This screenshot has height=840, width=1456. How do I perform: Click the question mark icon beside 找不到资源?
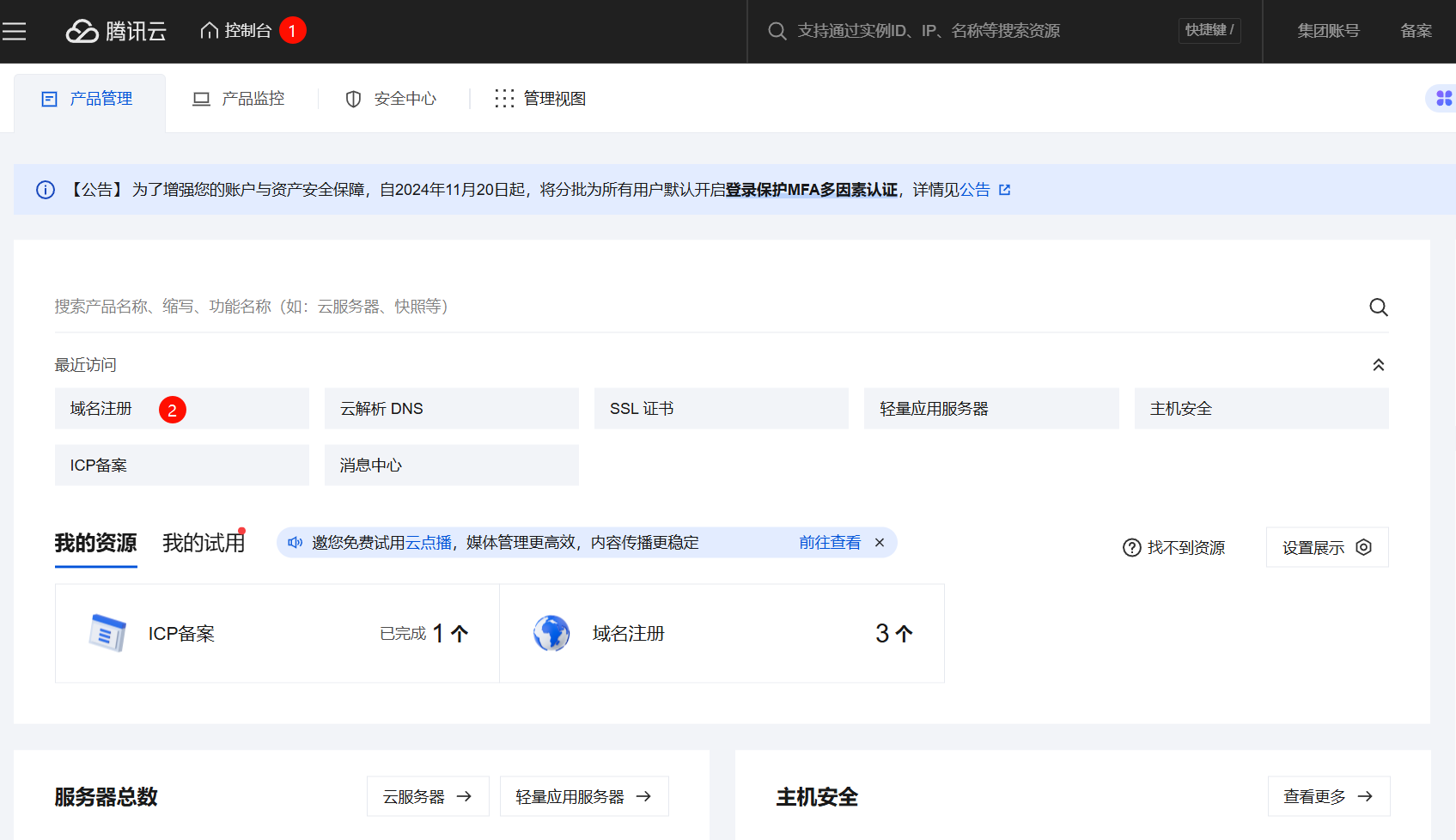click(x=1131, y=548)
